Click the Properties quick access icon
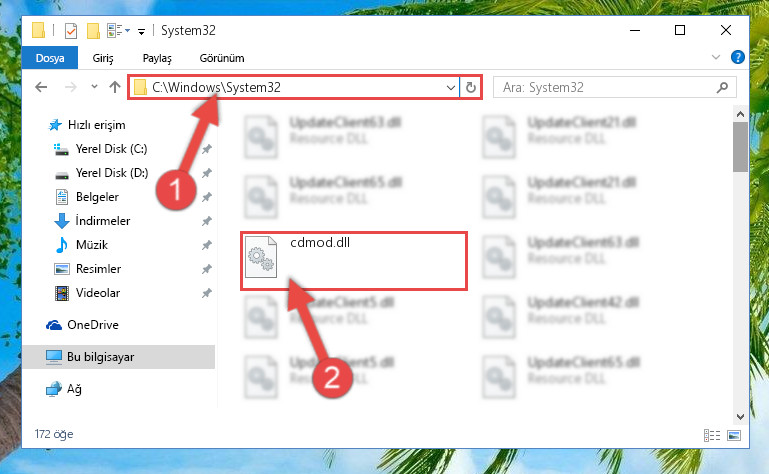Screen dimensions: 769x474 71,30
